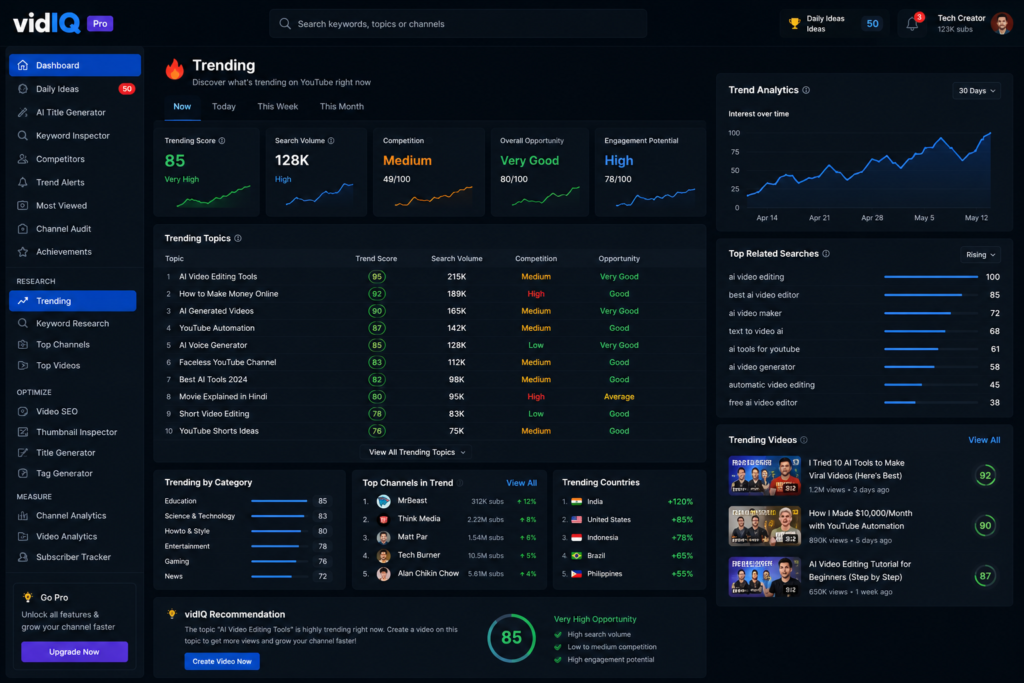Click the Create Video Now button
The width and height of the screenshot is (1024, 683).
coord(222,661)
